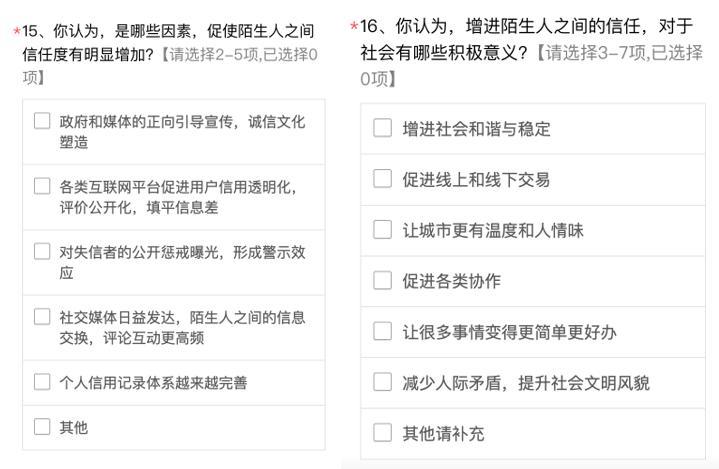Tick 让很多事情变得更简单更好办
The image size is (719, 469).
click(x=382, y=331)
